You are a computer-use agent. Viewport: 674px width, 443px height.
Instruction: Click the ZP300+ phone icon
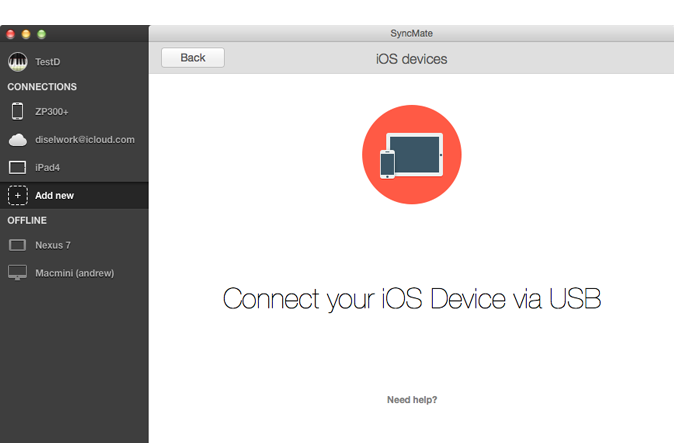[x=18, y=111]
